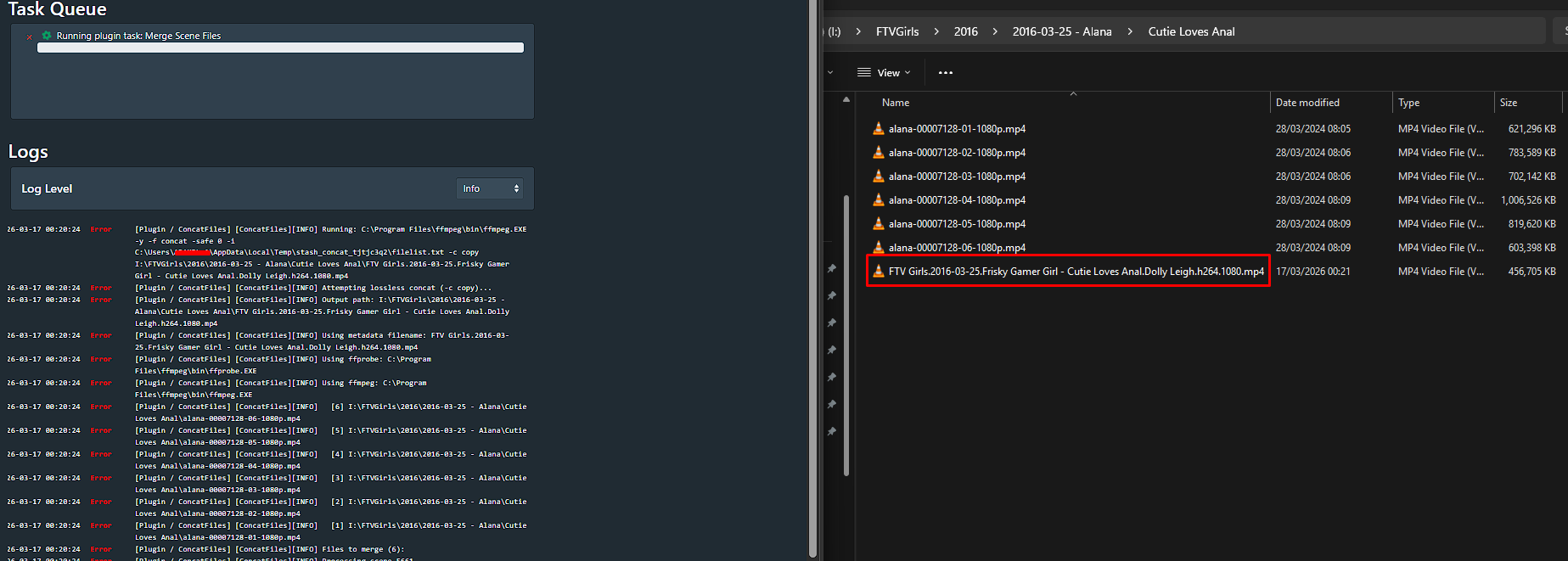Click the size value 603,398 KB

[1532, 248]
